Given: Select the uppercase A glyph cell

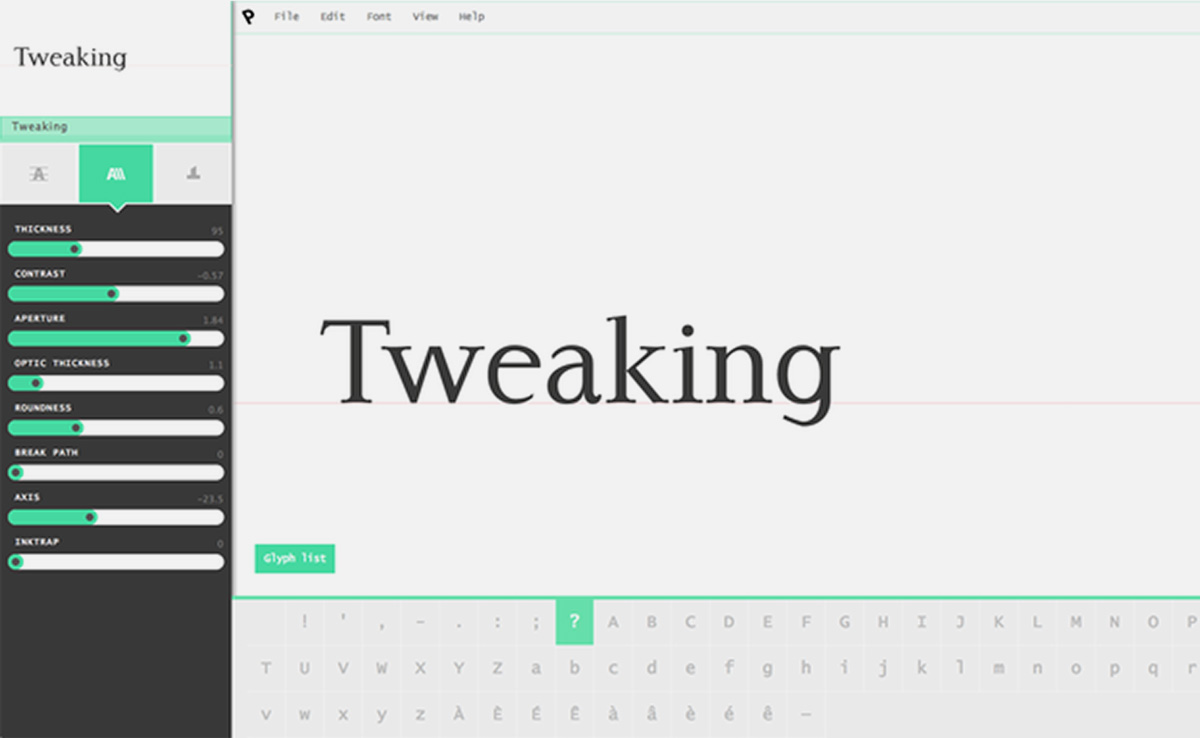Looking at the screenshot, I should (613, 622).
